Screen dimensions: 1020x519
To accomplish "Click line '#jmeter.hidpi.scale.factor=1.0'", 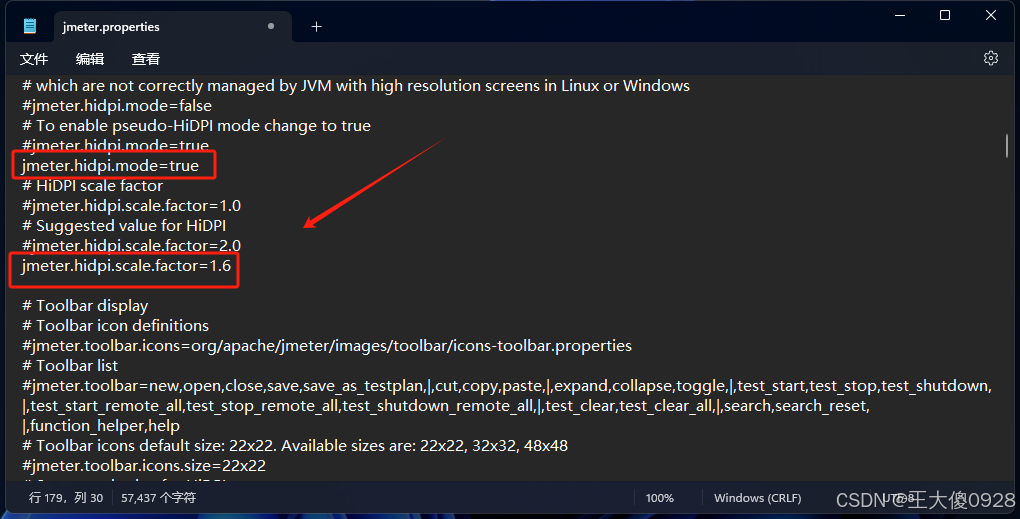I will [x=131, y=206].
